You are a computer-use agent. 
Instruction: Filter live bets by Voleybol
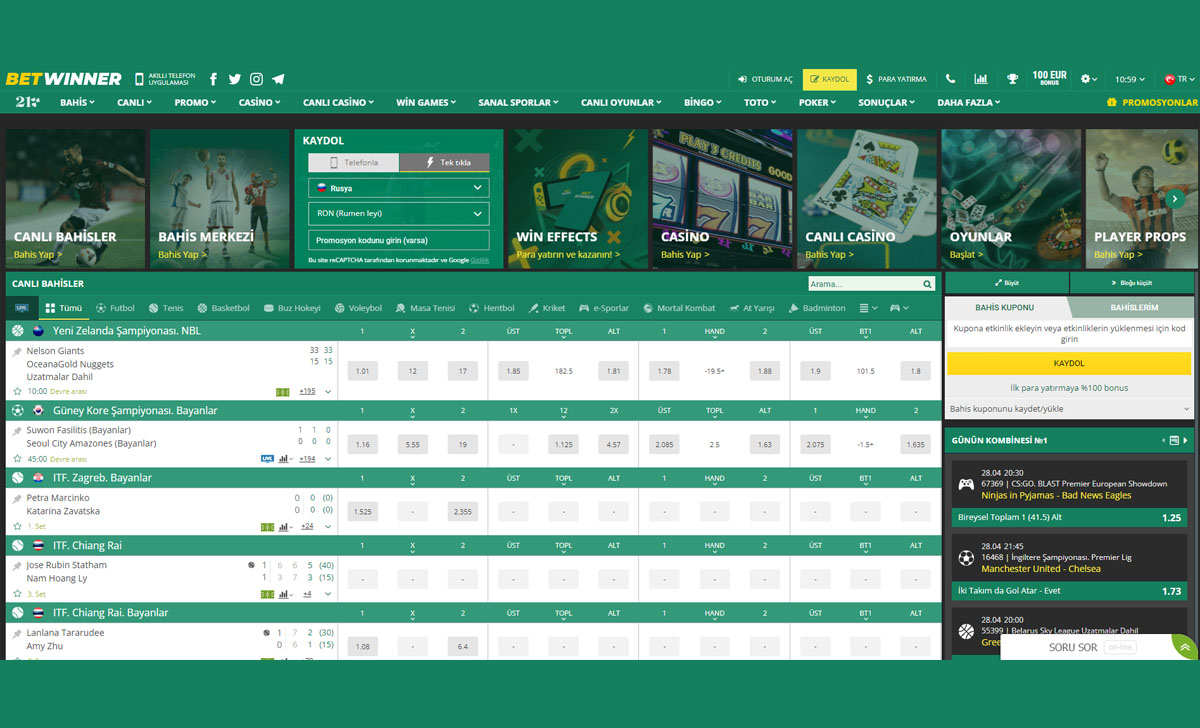[358, 308]
